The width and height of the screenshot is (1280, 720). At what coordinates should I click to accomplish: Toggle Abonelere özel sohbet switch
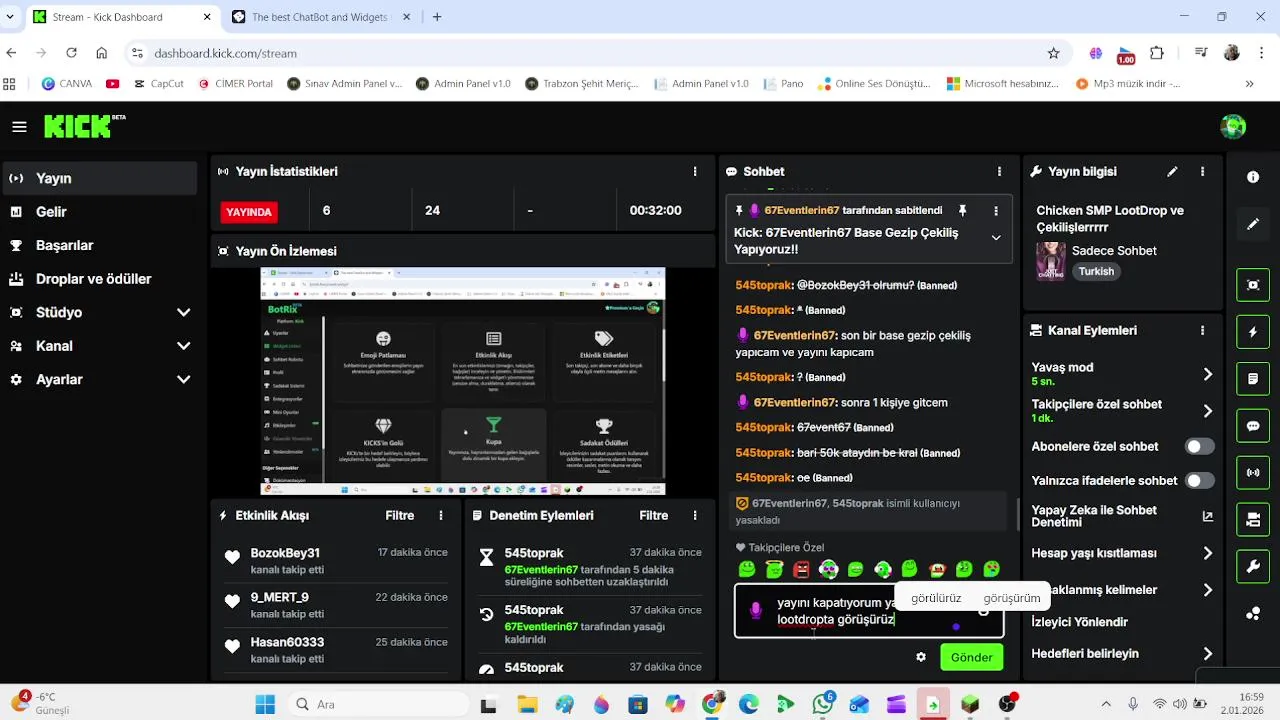pyautogui.click(x=1200, y=447)
